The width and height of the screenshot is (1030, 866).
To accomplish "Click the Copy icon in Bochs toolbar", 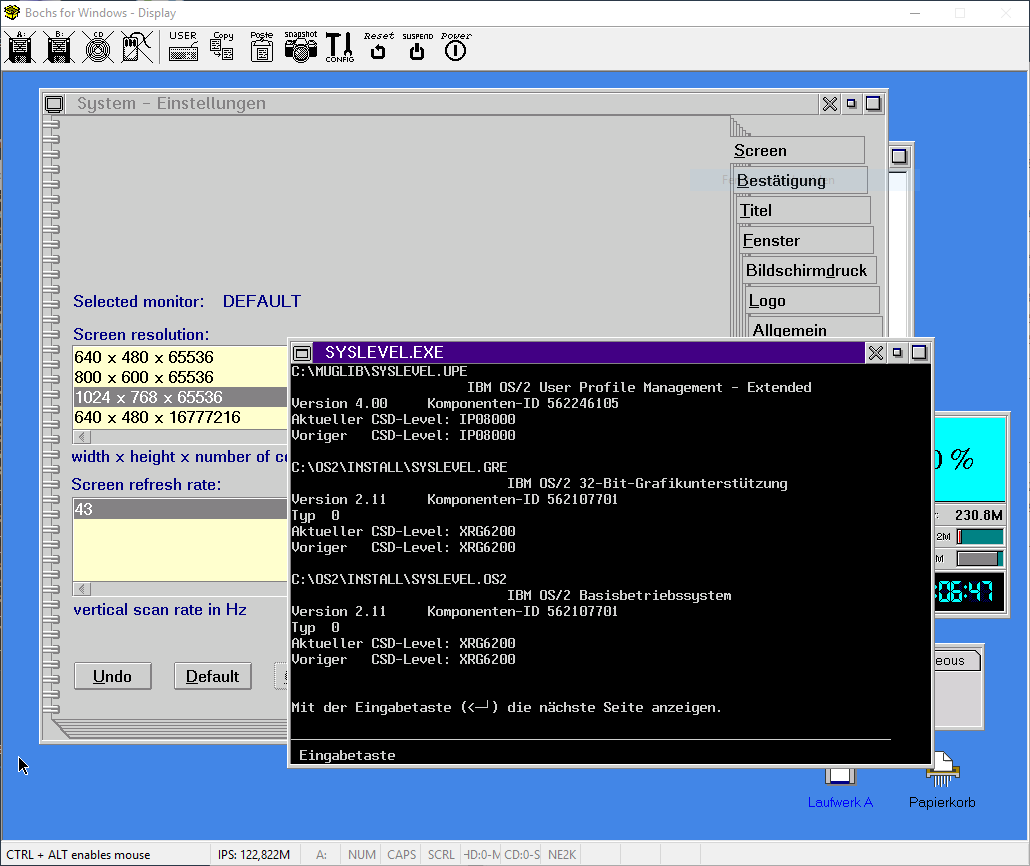I will pos(222,47).
